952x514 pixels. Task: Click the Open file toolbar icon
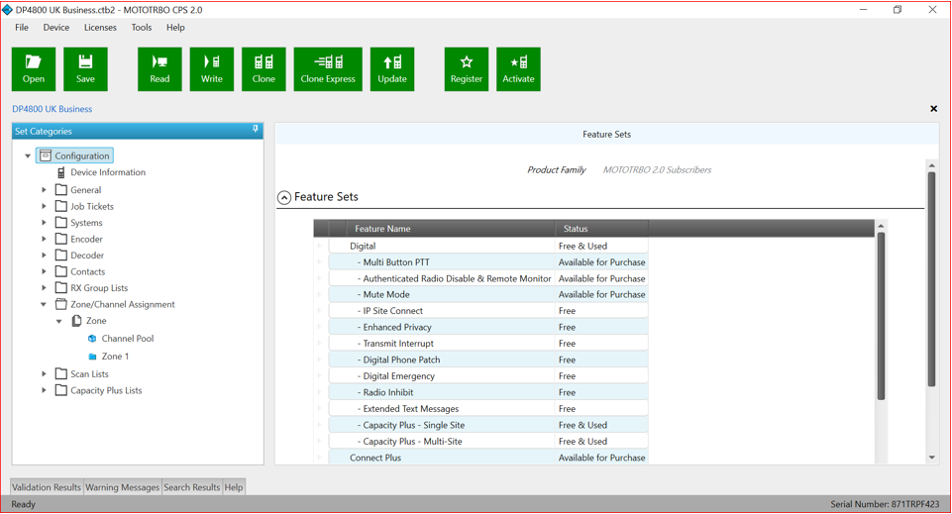tap(33, 69)
